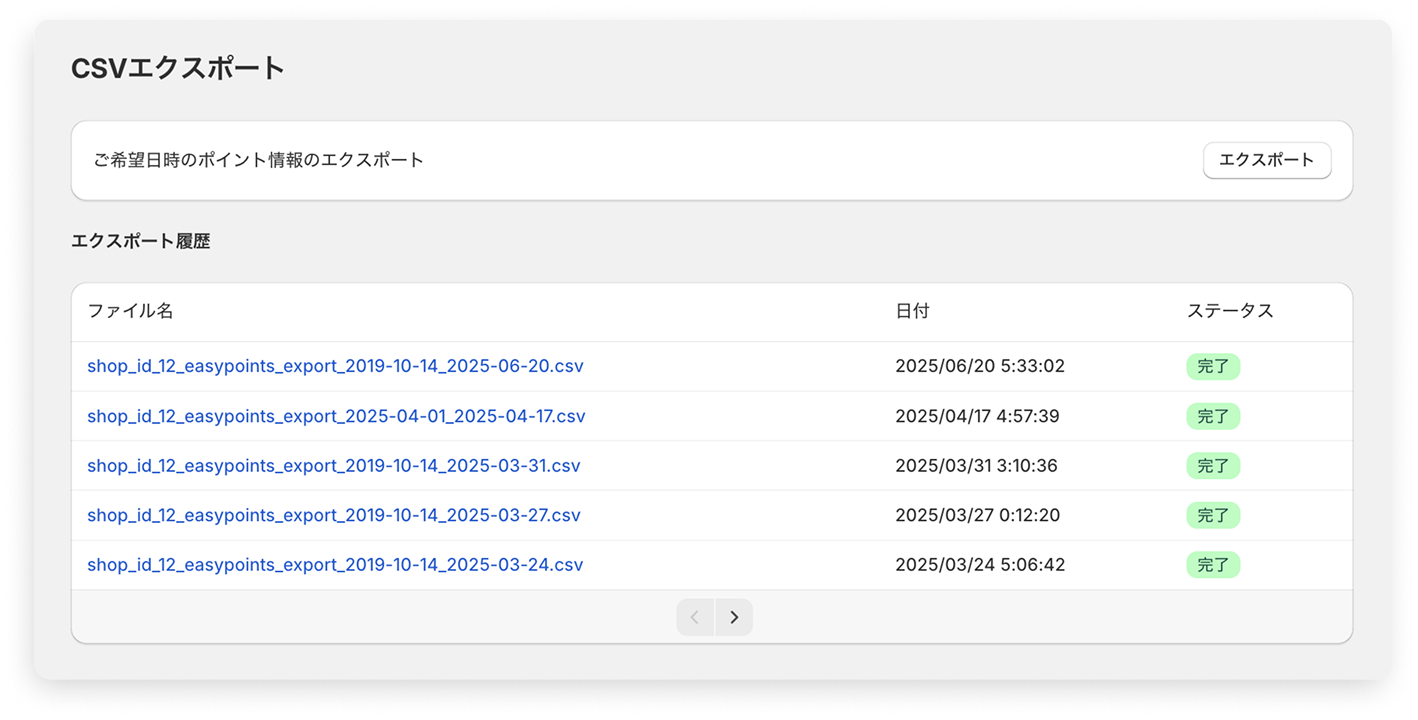Click the ファイル名 column header
Image resolution: width=1418 pixels, height=720 pixels.
130,311
